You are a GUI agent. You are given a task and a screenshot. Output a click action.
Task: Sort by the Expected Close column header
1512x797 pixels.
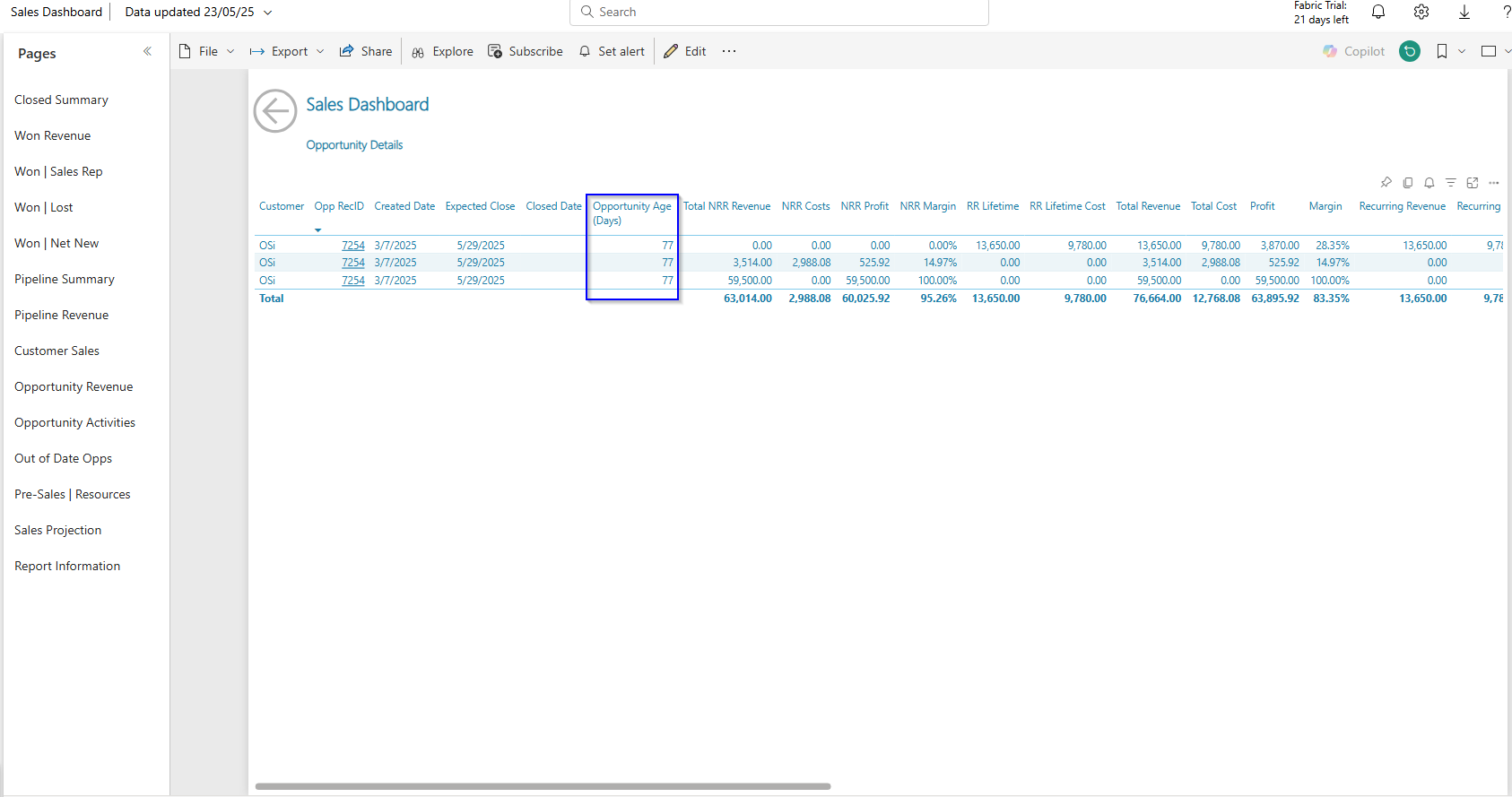[x=480, y=206]
